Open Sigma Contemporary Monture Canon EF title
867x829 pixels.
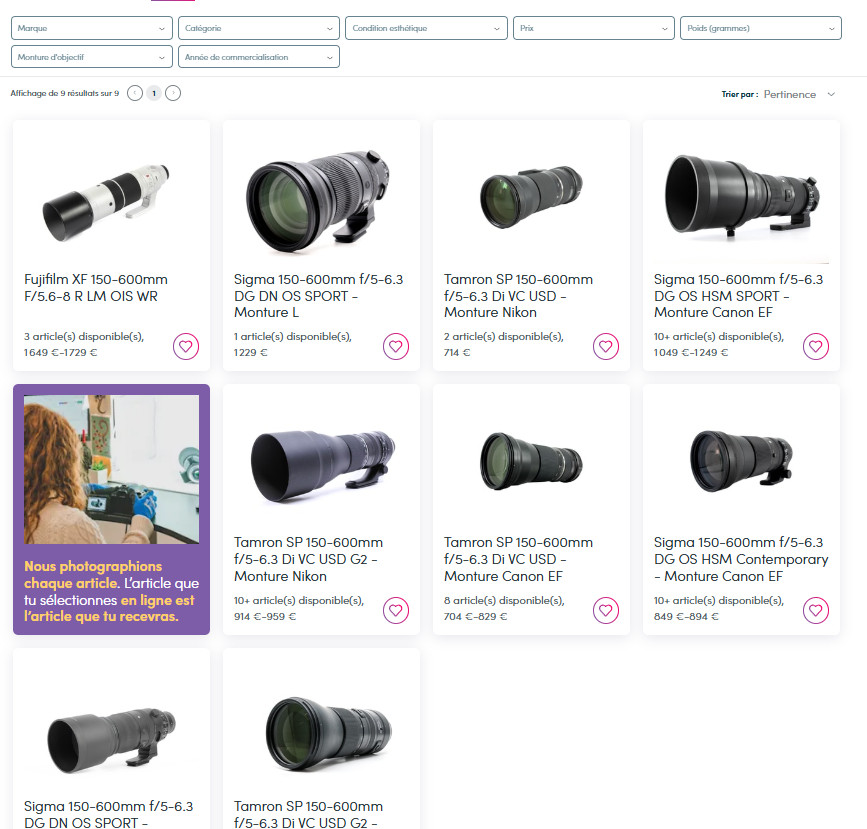[x=741, y=559]
